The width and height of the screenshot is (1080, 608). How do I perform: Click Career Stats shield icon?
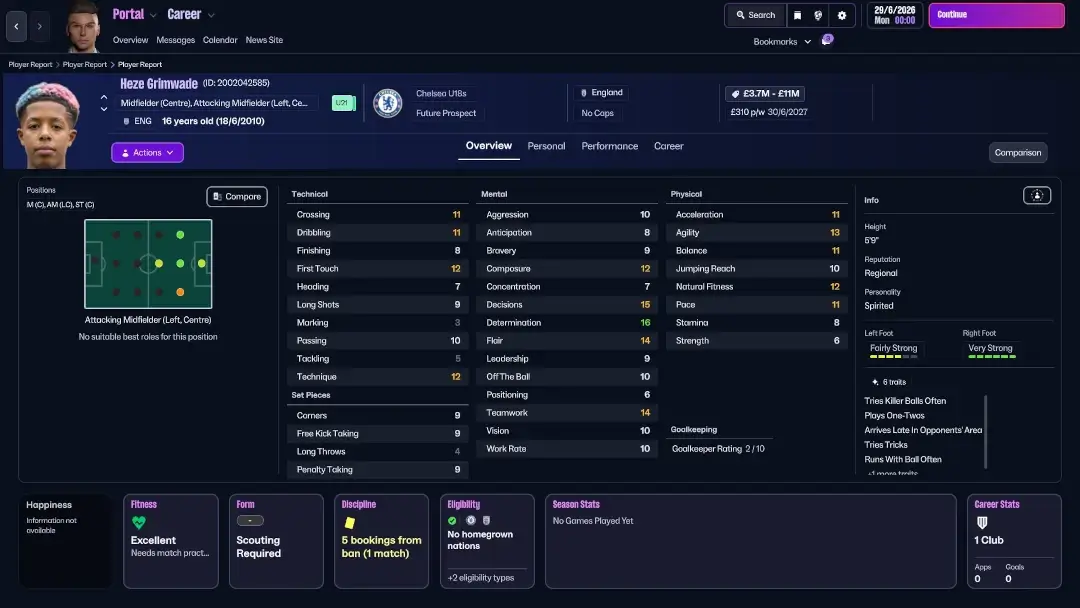(982, 523)
